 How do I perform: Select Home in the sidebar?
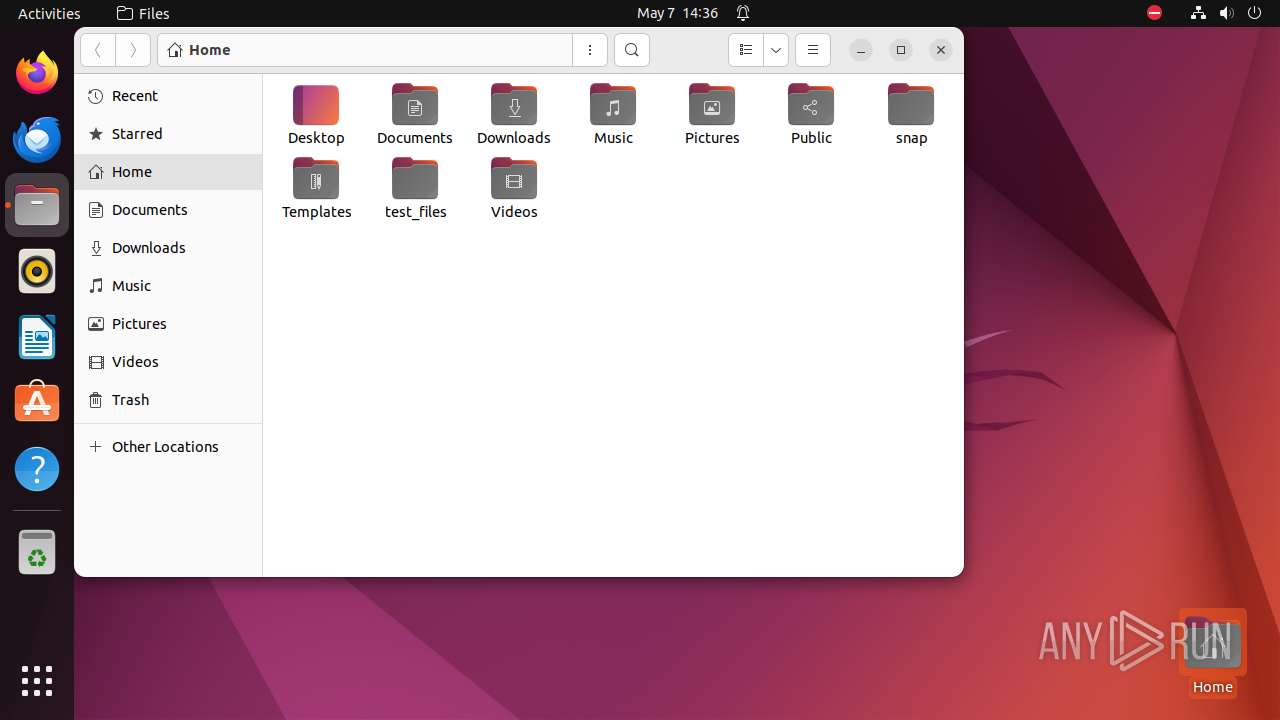point(168,172)
